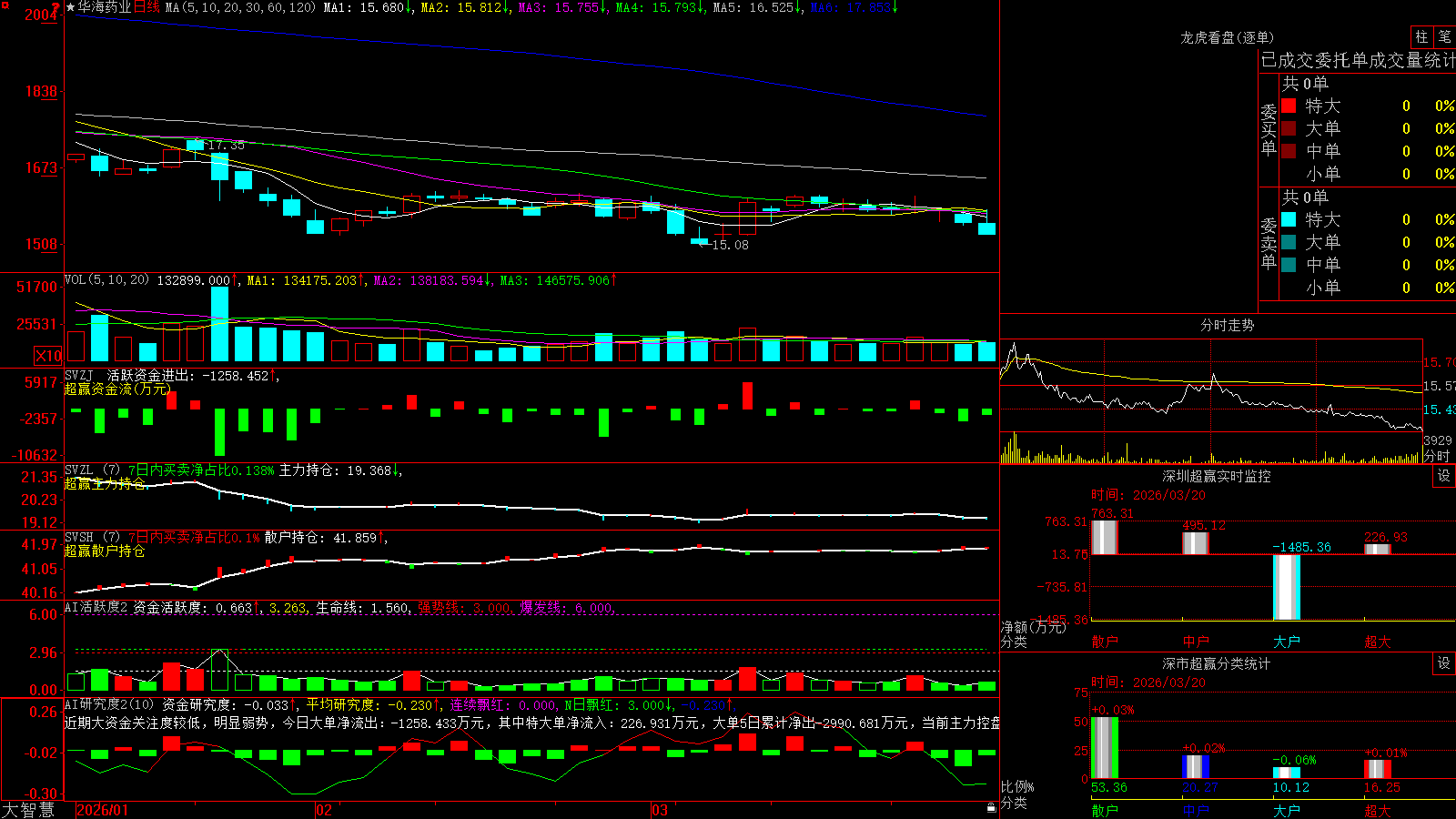Click the cyan 特大 sell-order color swatch

point(1289,219)
